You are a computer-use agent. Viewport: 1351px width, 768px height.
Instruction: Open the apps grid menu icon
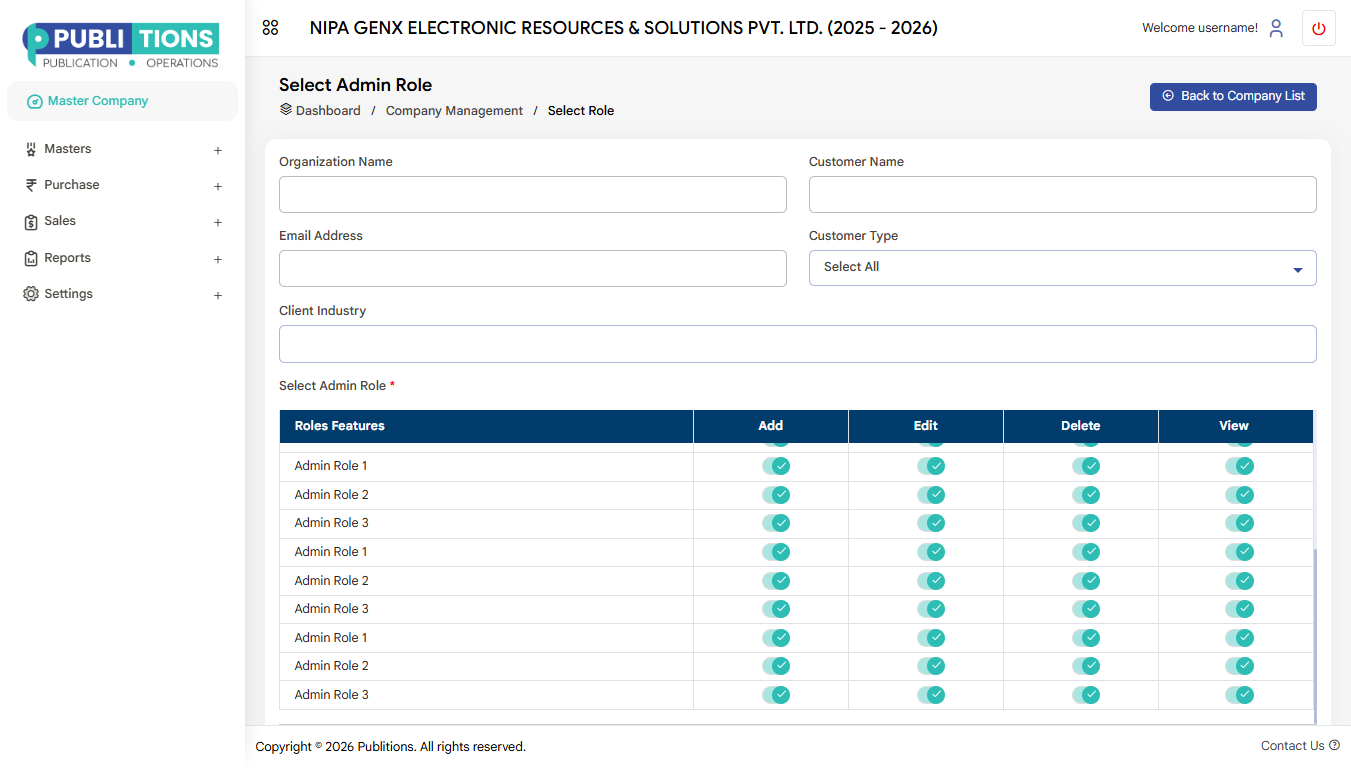tap(270, 28)
